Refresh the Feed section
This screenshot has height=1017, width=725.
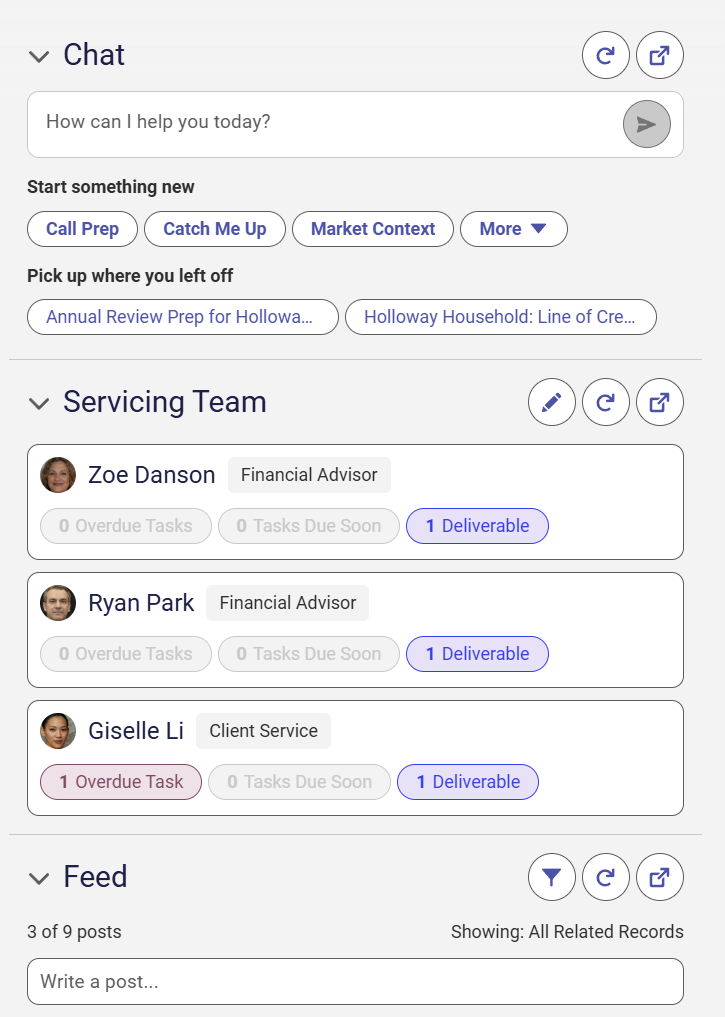(x=606, y=877)
